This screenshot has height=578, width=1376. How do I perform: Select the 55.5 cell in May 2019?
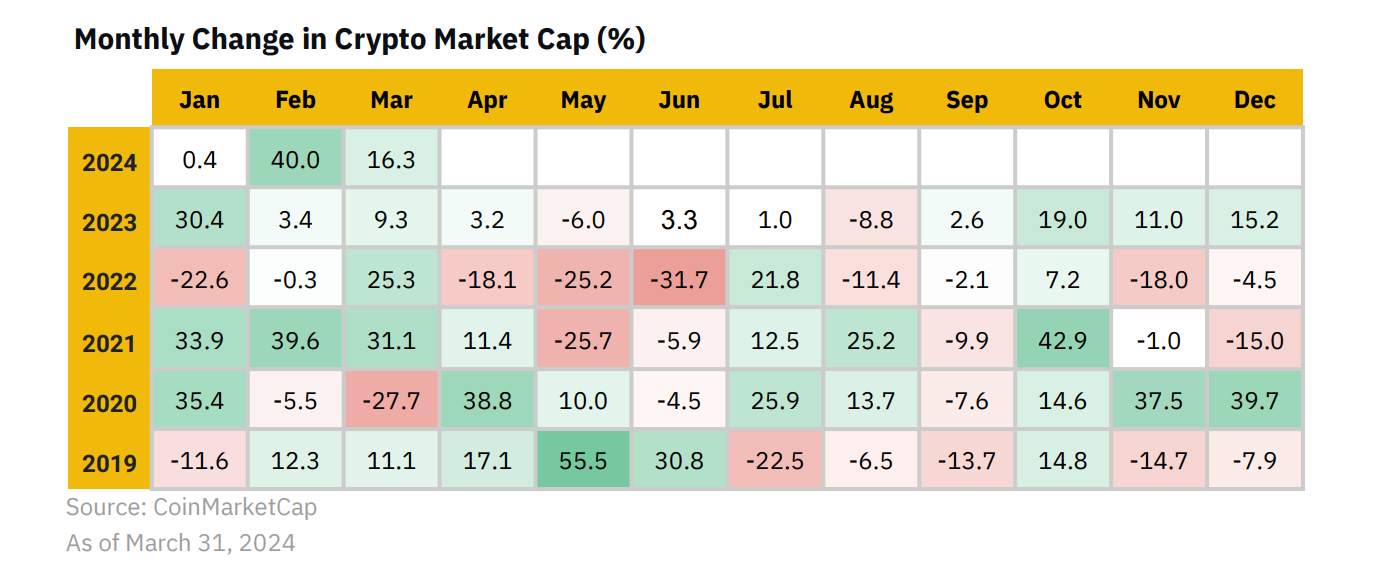[583, 460]
